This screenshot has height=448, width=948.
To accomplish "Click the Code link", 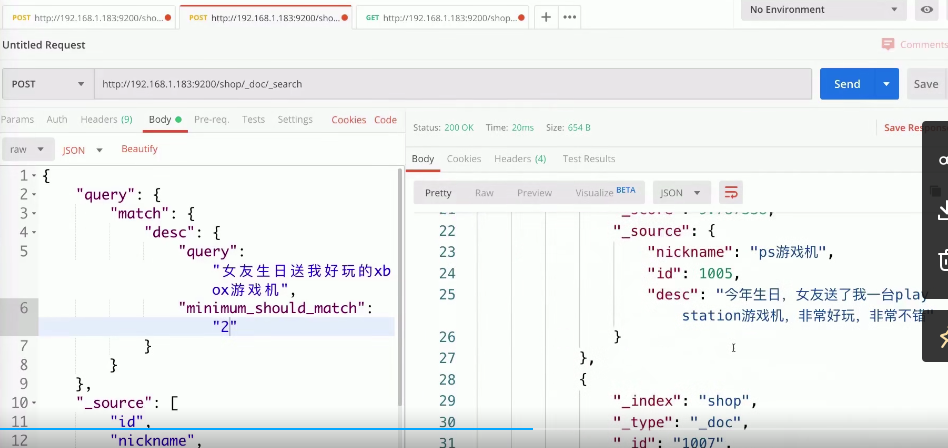I will (385, 120).
